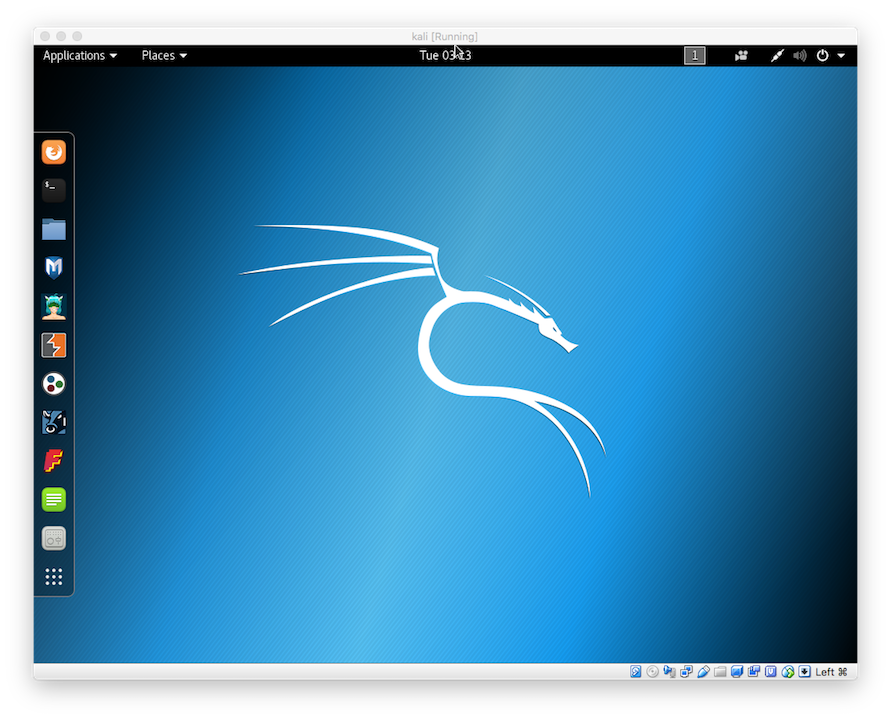Expand the Applications menu
This screenshot has height=720, width=891.
(x=79, y=56)
